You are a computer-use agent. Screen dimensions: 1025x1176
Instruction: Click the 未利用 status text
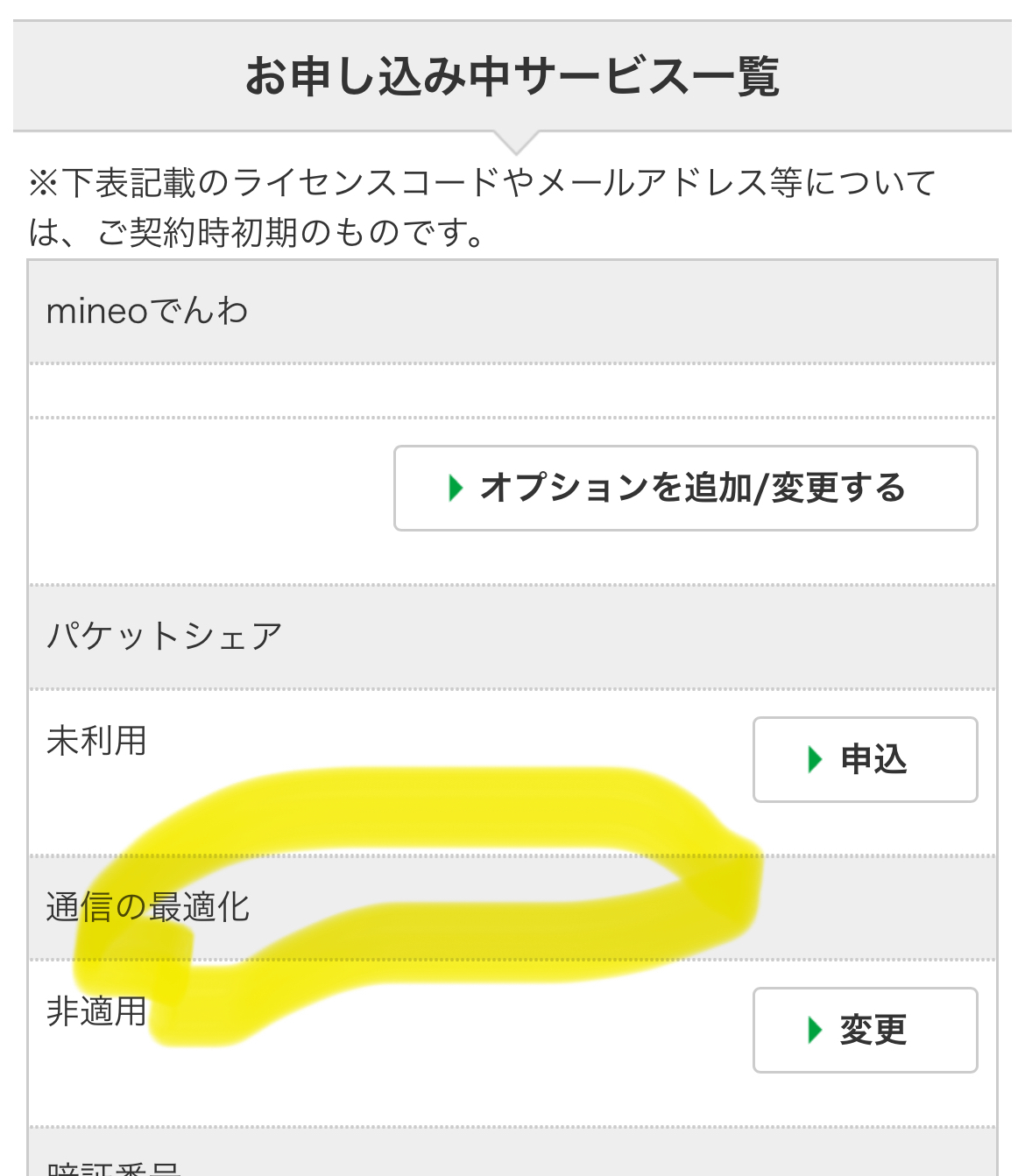[x=96, y=741]
